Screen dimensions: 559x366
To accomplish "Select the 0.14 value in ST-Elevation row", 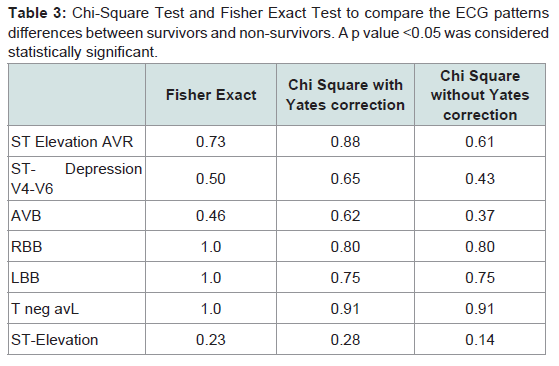I will [480, 340].
